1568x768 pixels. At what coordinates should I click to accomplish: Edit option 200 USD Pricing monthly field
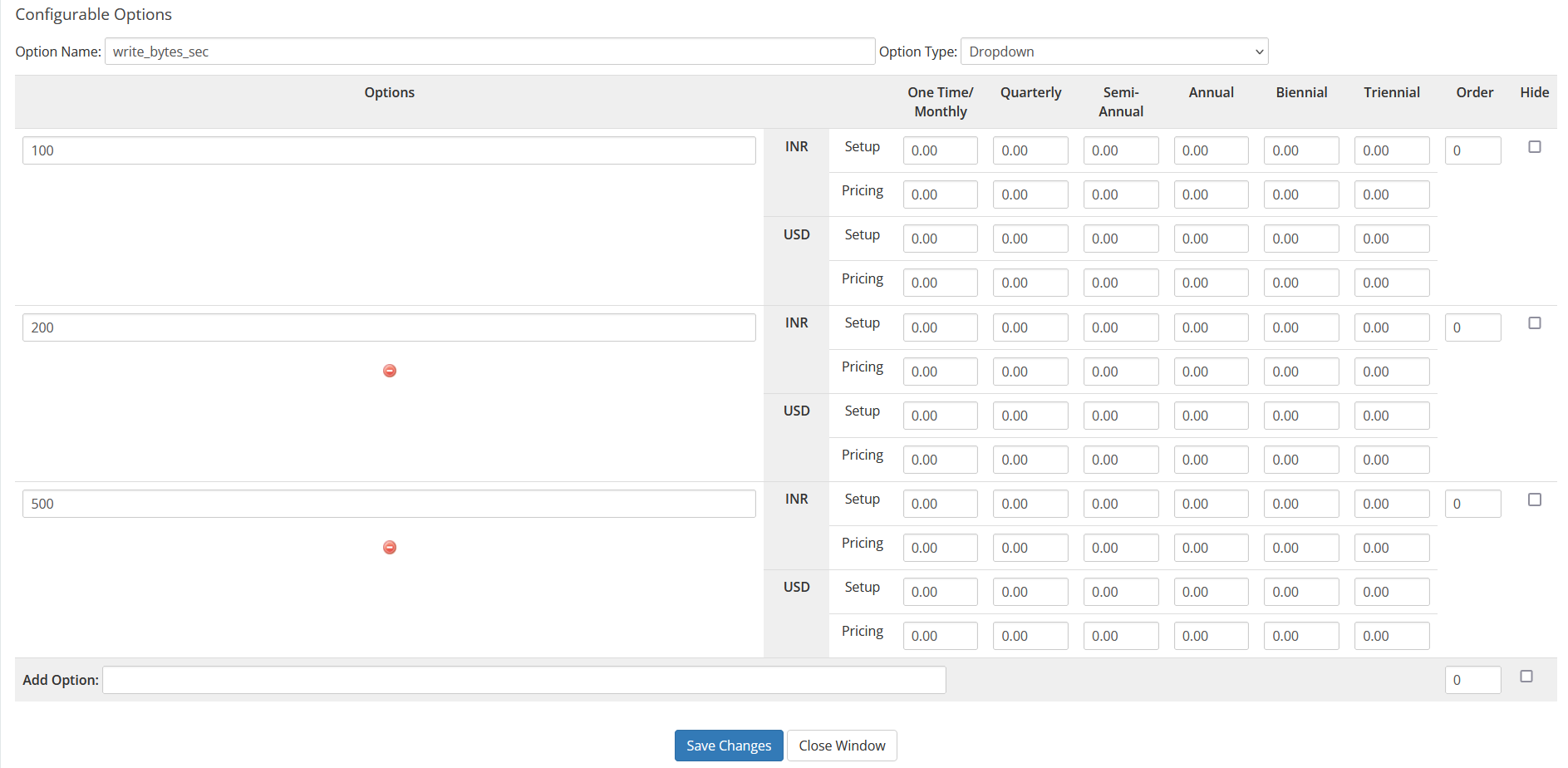click(x=940, y=460)
